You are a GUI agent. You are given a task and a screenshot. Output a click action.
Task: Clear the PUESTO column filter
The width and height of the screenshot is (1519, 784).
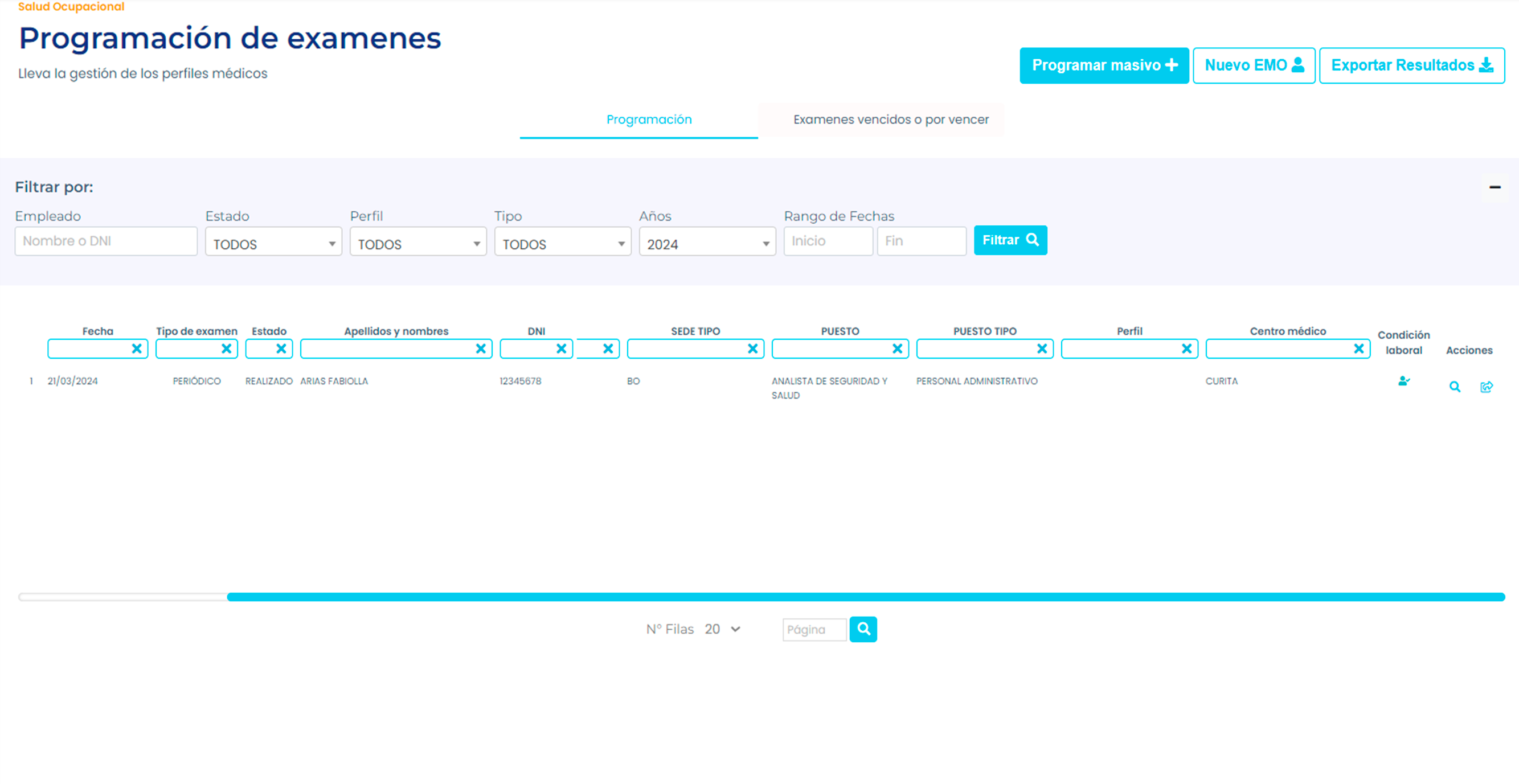898,349
